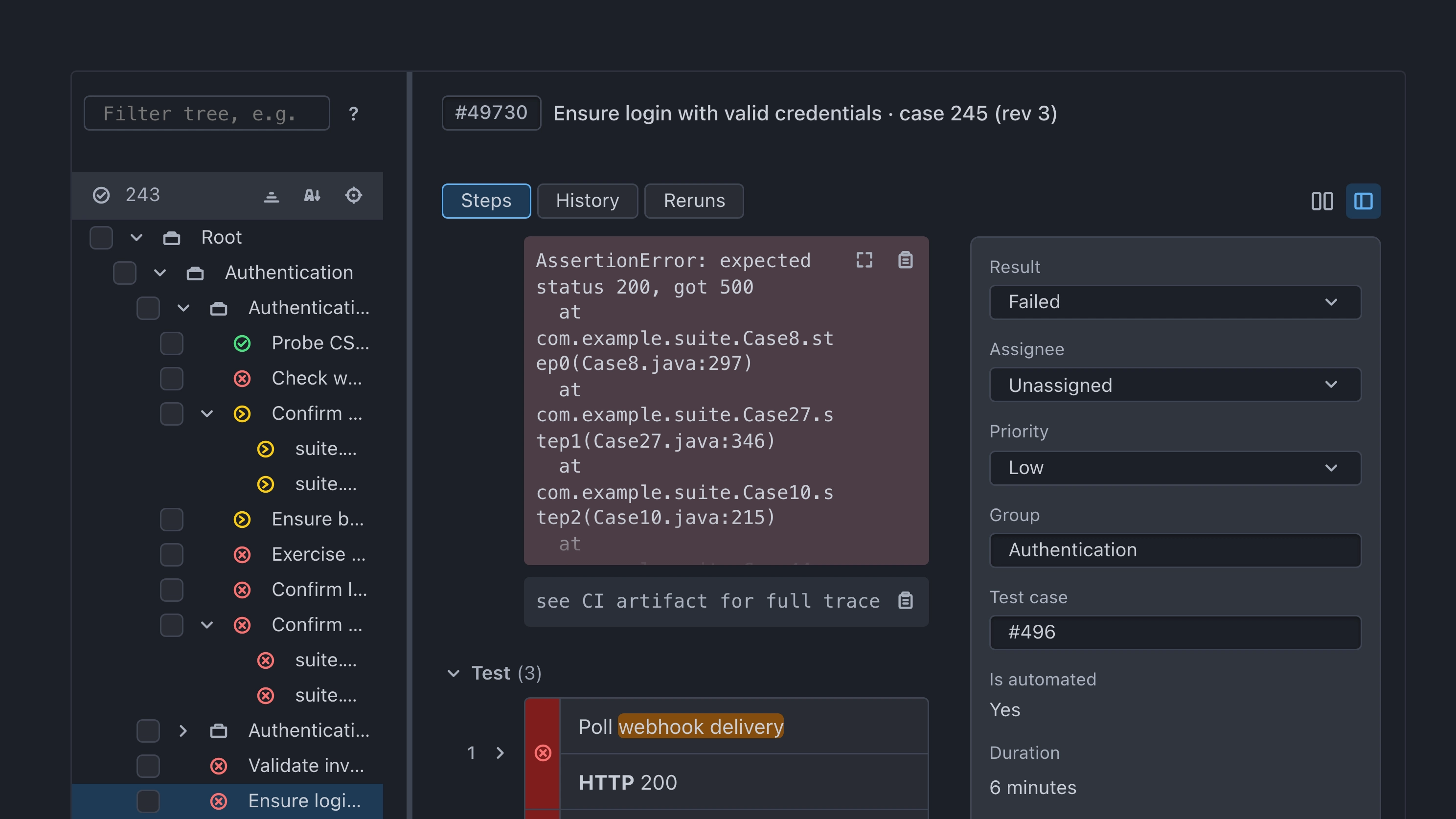This screenshot has height=819, width=1456.
Task: Click the failed icon beside Validate inv...
Action: pos(219,766)
